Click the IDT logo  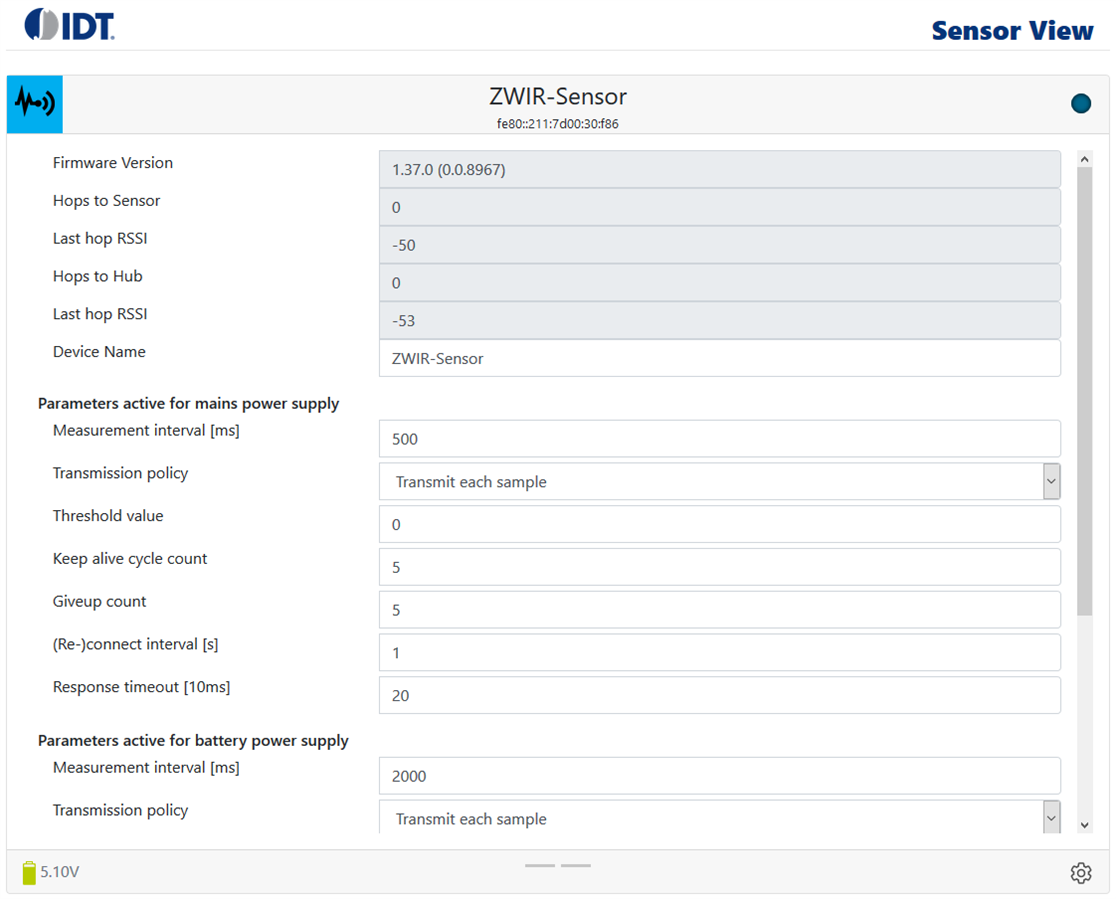tap(70, 24)
